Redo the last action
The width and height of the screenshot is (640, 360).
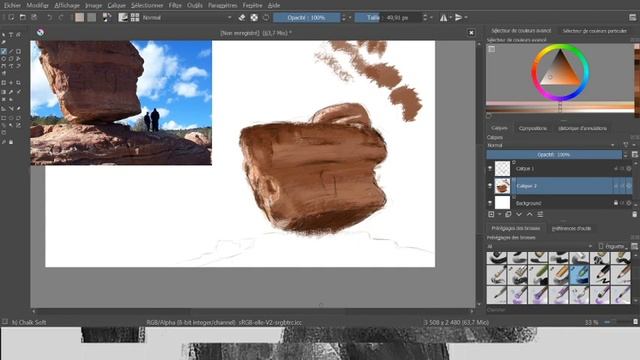coord(61,18)
